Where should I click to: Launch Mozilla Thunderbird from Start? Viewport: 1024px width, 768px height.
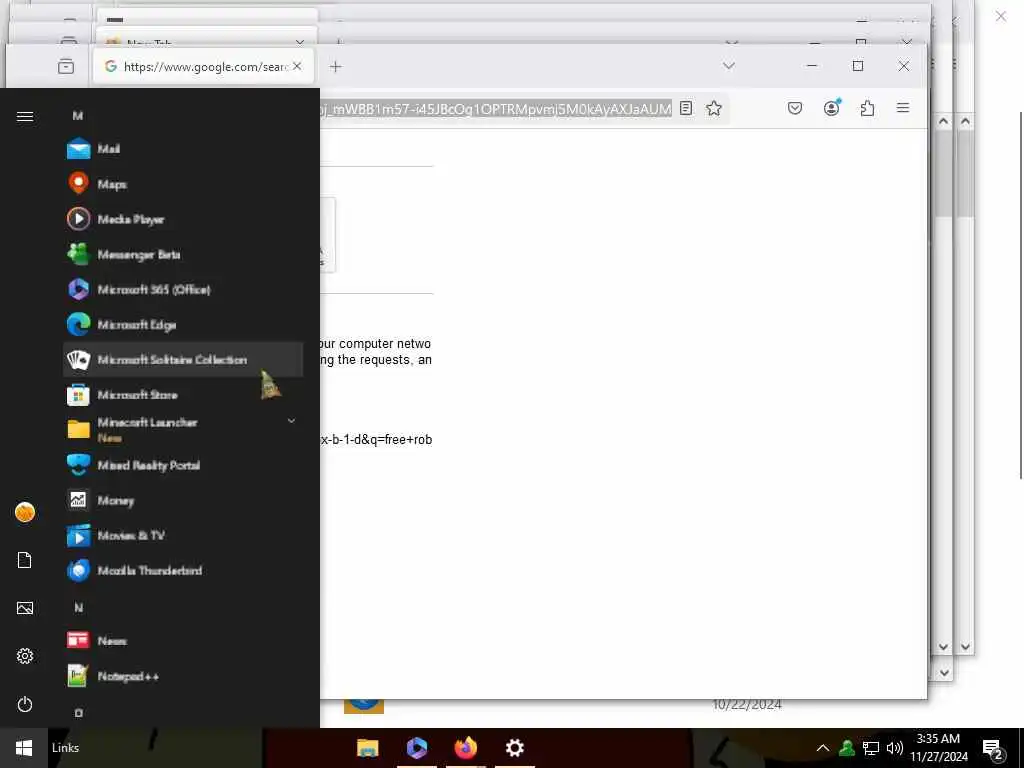click(x=183, y=570)
